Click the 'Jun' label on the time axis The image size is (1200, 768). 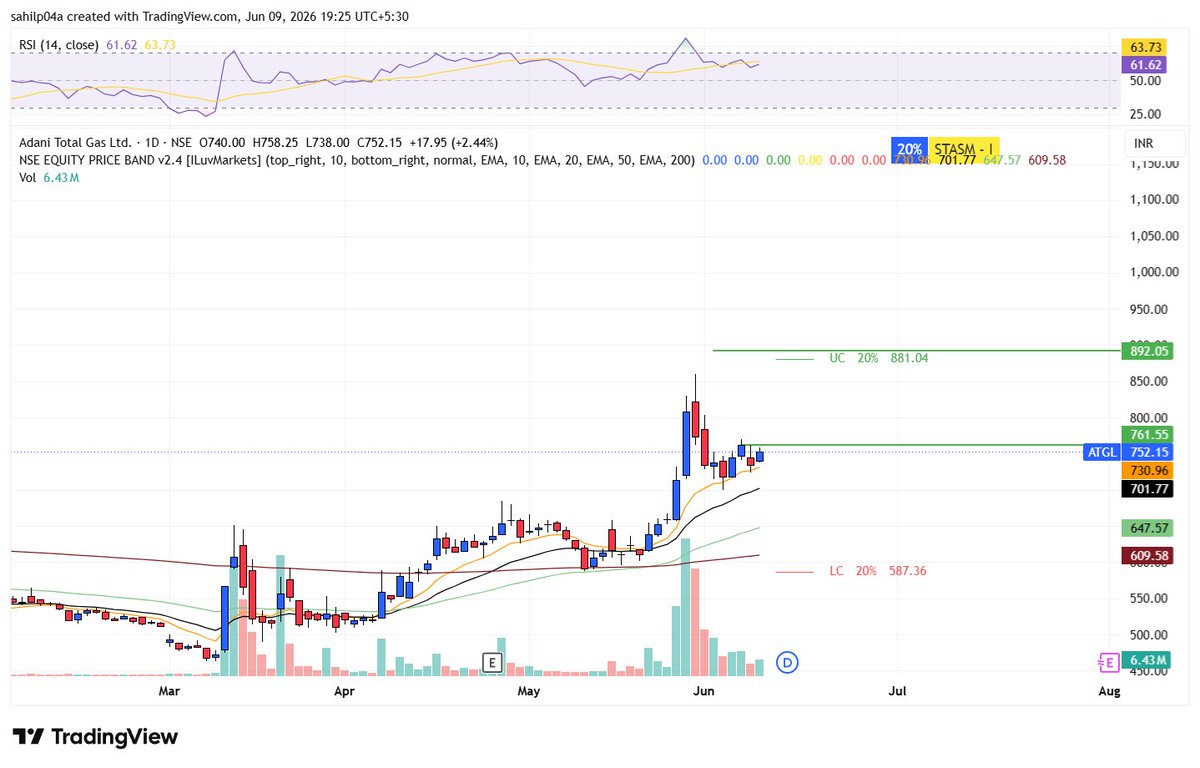(703, 691)
